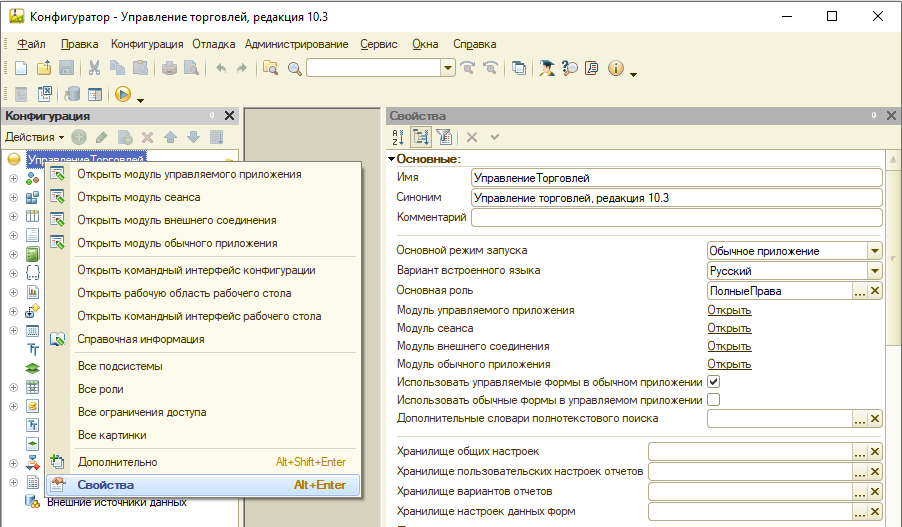This screenshot has height=527, width=902.
Task: Click Открыть link for Модуль обычного приложения
Action: pyautogui.click(x=729, y=364)
